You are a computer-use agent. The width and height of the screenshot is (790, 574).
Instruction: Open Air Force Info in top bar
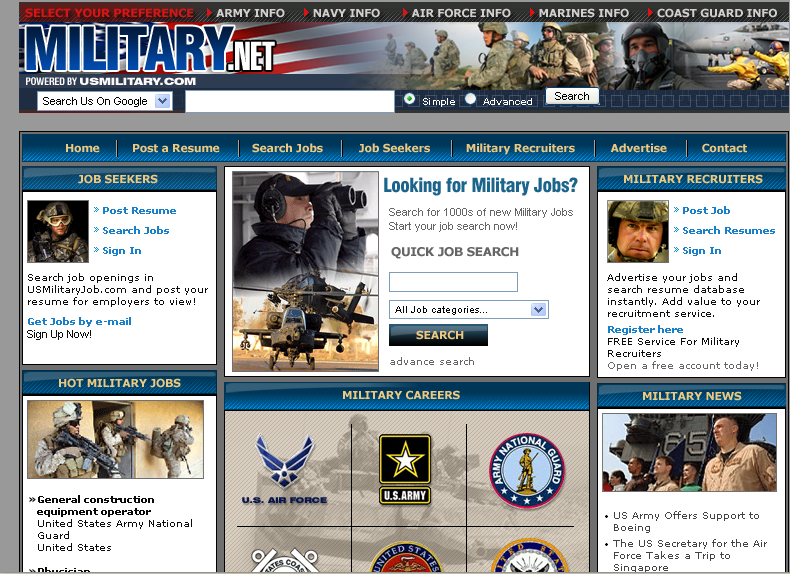click(x=460, y=13)
